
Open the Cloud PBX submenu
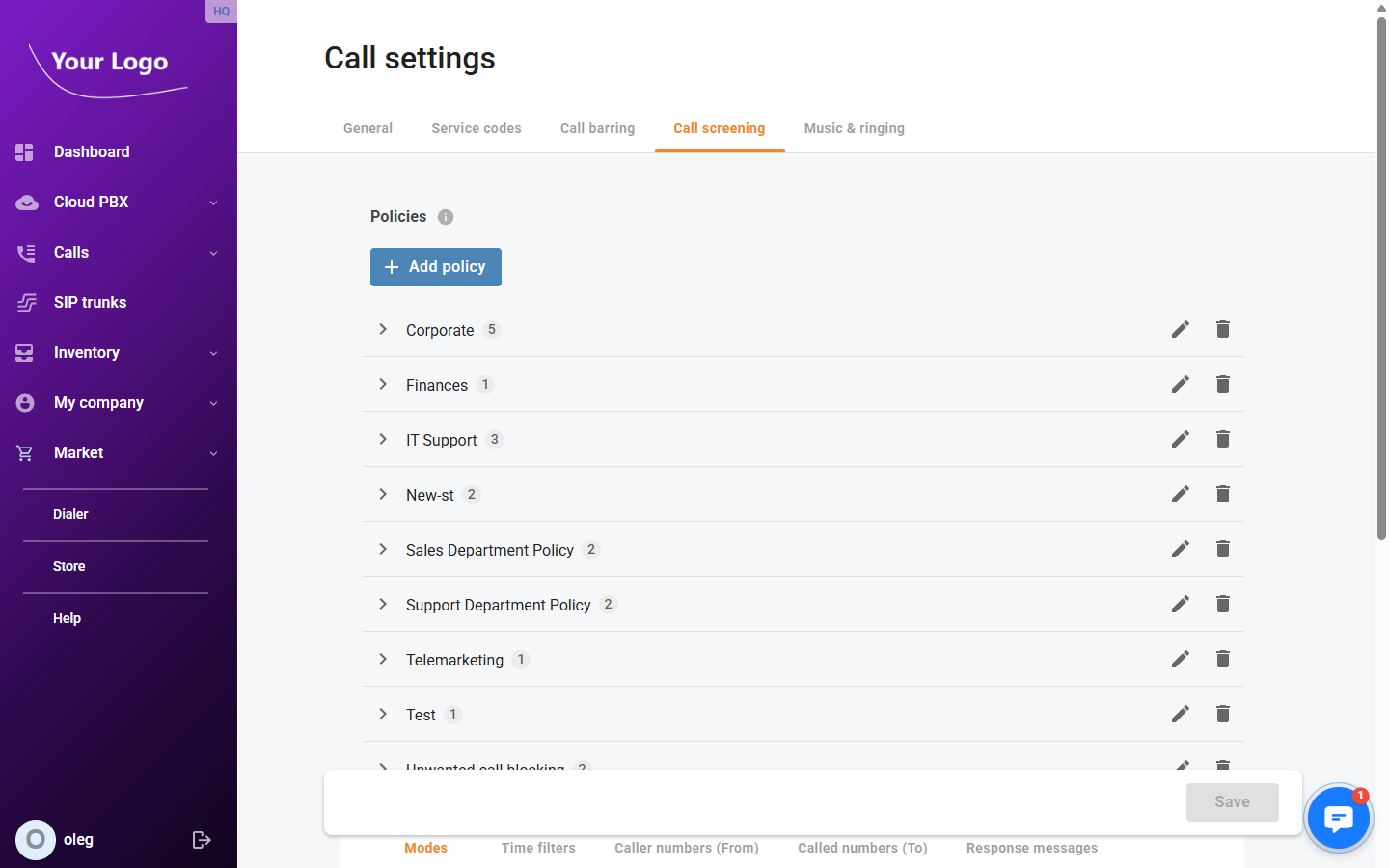coord(25,202)
